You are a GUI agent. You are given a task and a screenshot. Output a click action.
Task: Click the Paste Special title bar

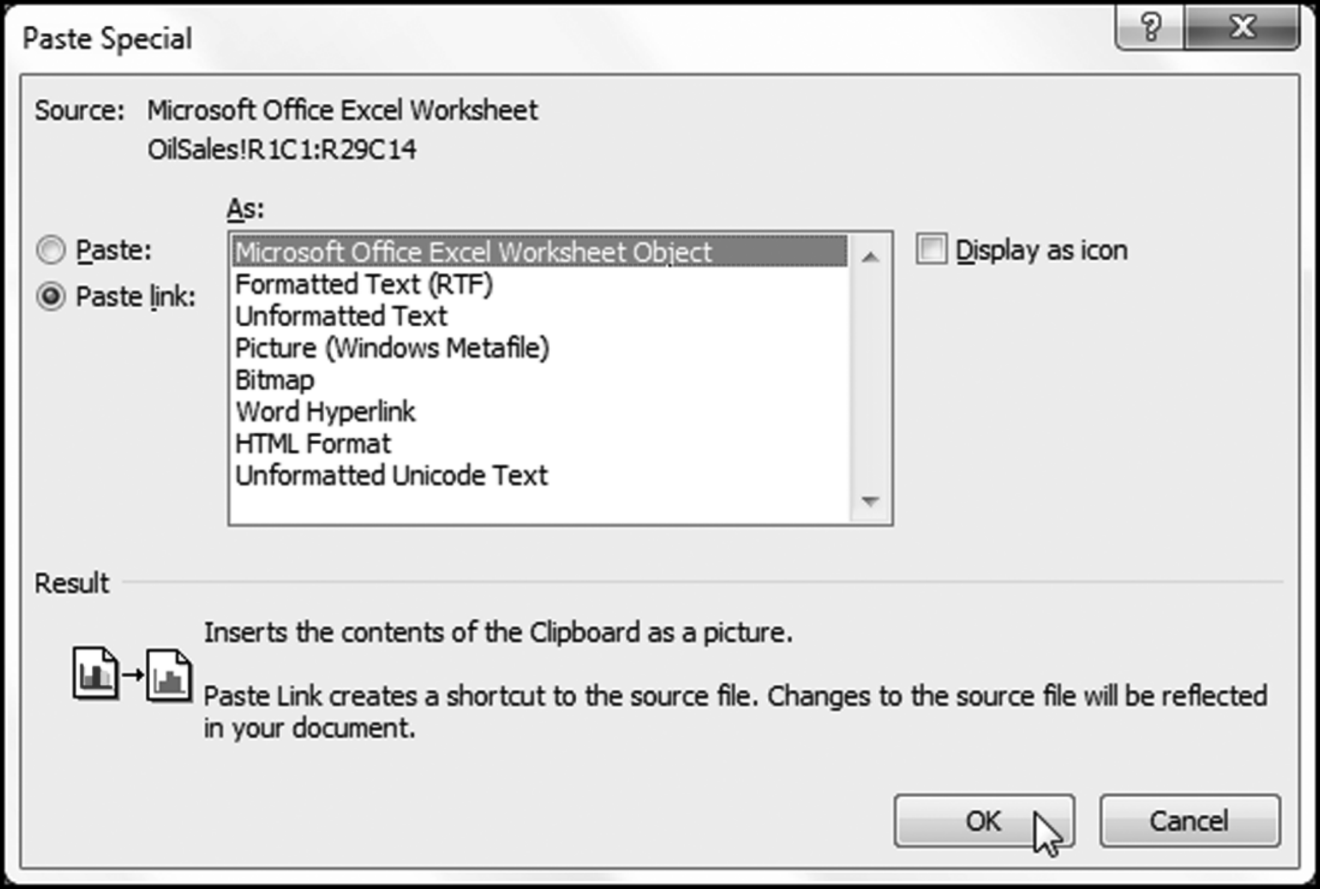[500, 38]
